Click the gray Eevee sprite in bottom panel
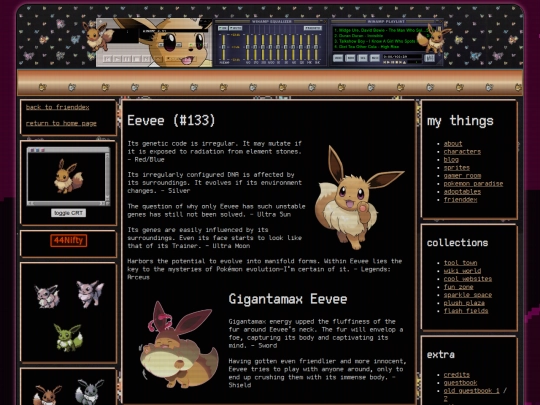Viewport: 540px width, 405px height. 89,392
